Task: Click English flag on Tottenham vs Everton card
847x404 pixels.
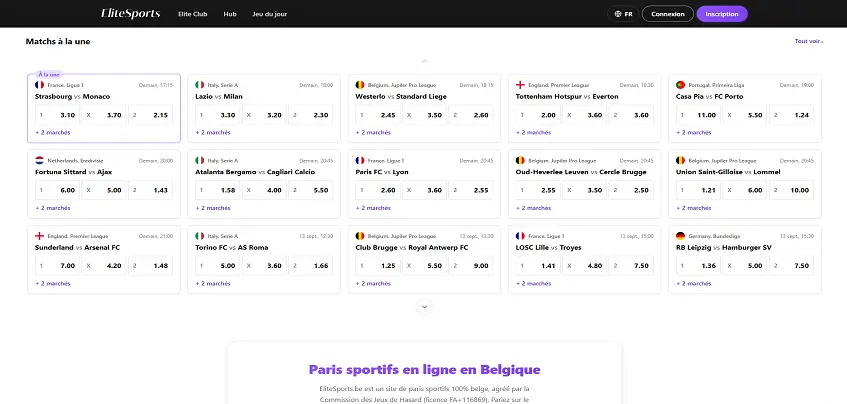Action: point(520,85)
